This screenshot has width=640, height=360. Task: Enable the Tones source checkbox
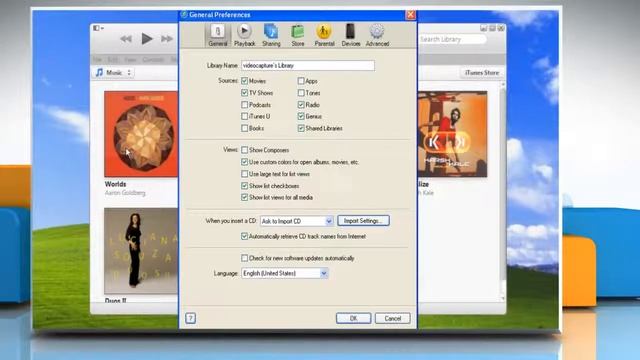(x=301, y=93)
